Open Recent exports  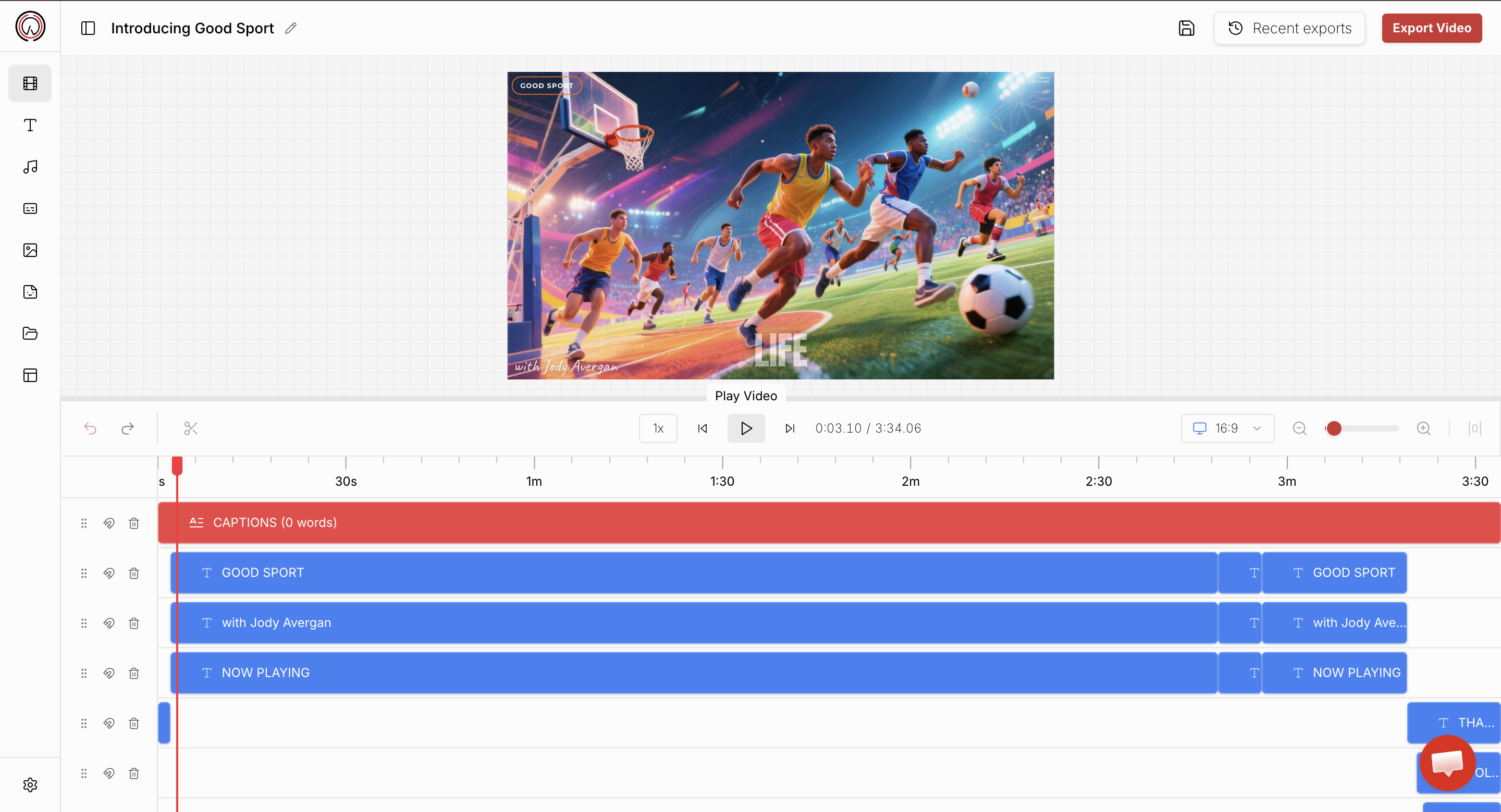tap(1289, 28)
